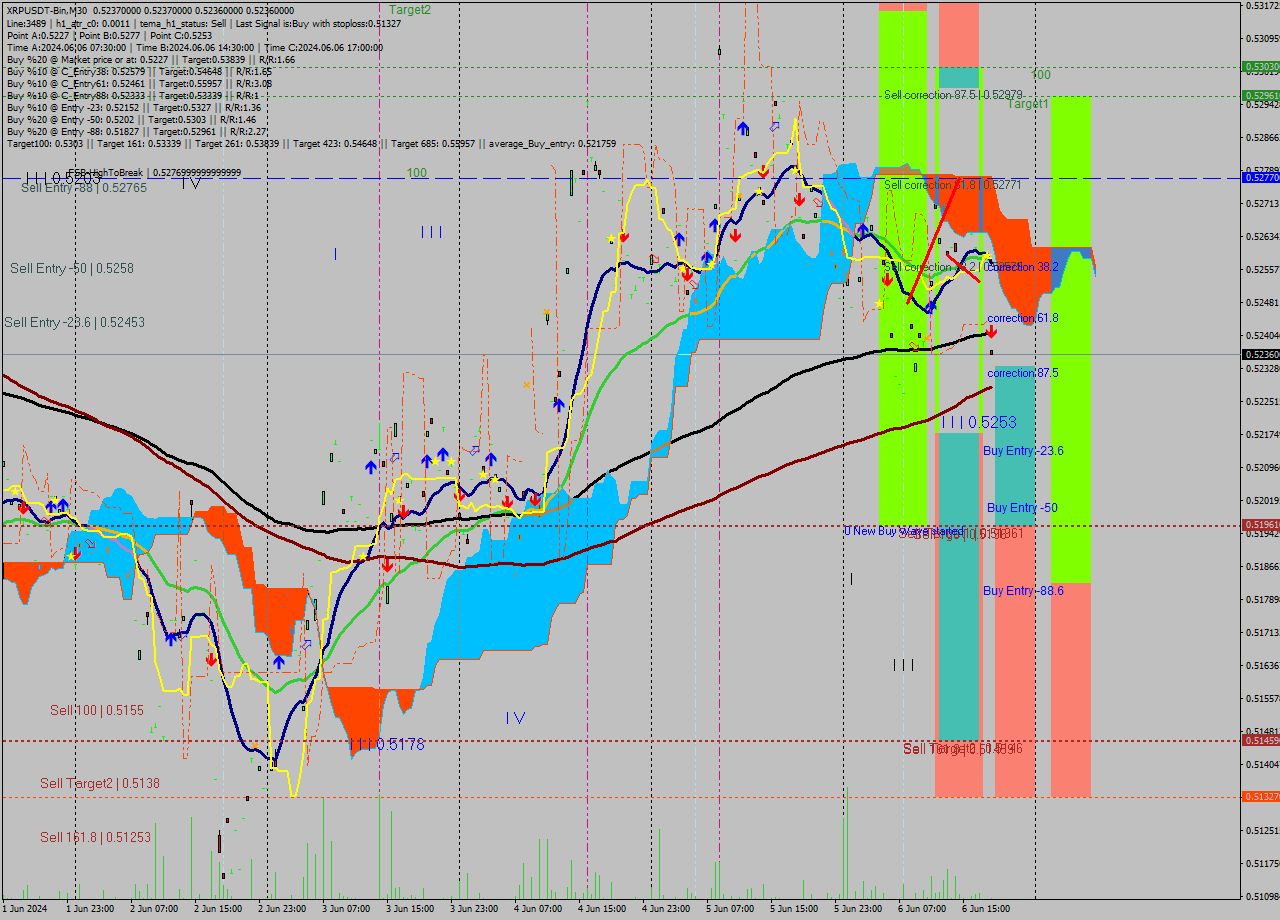Screen dimensions: 1280x920
Task: Click the green 0.53030 price marker
Action: coord(1260,67)
